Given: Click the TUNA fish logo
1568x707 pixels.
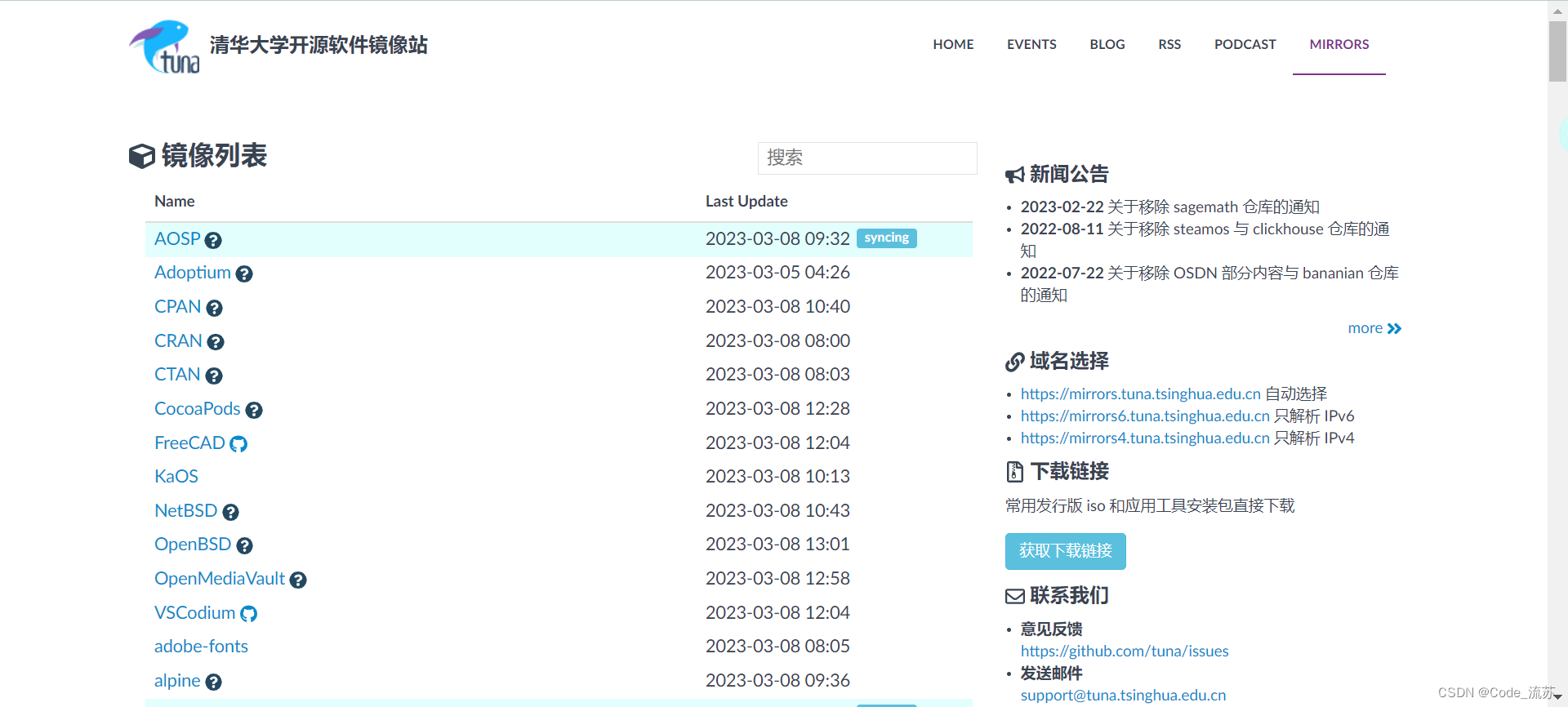Looking at the screenshot, I should click(x=164, y=47).
